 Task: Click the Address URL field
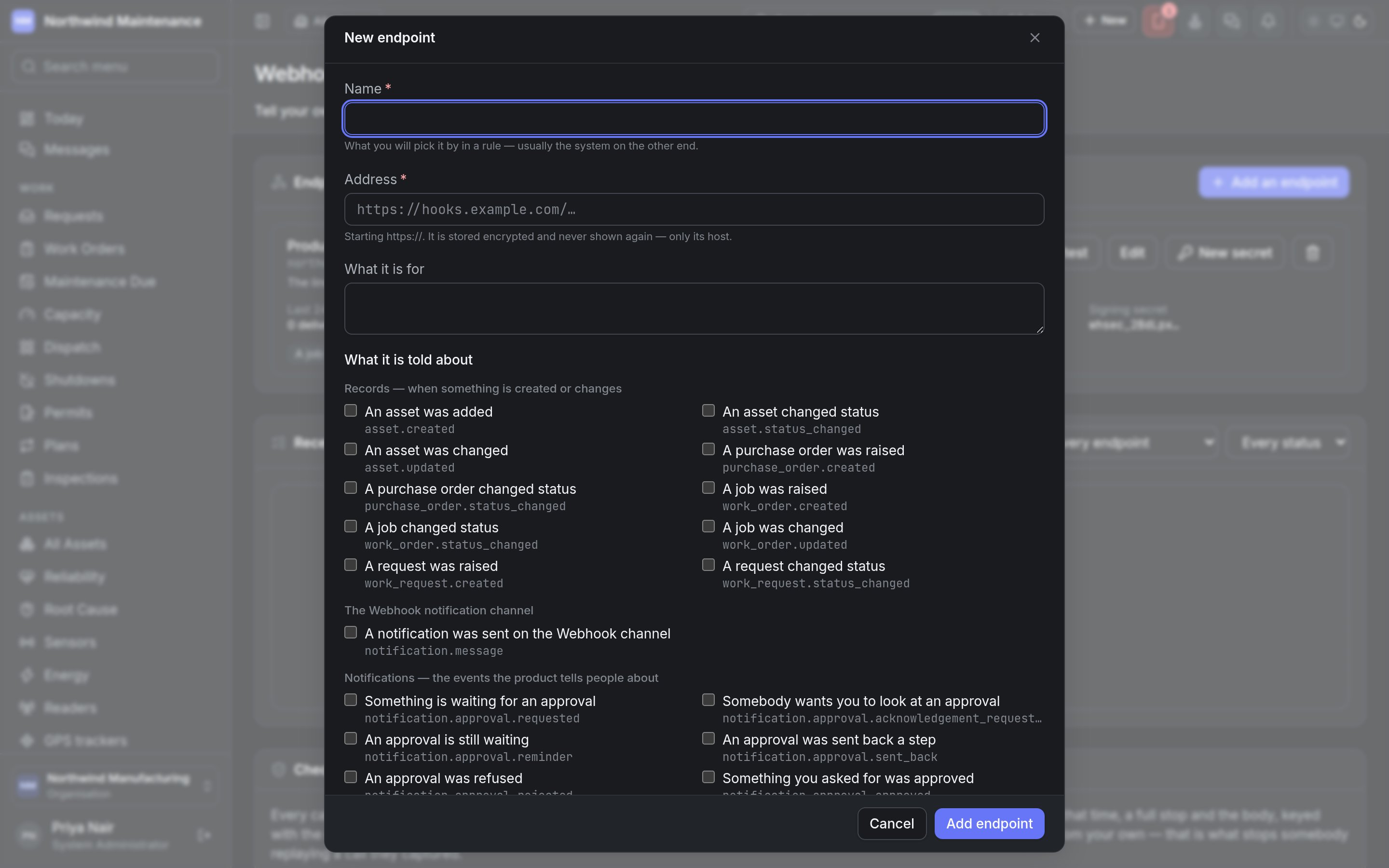(694, 210)
